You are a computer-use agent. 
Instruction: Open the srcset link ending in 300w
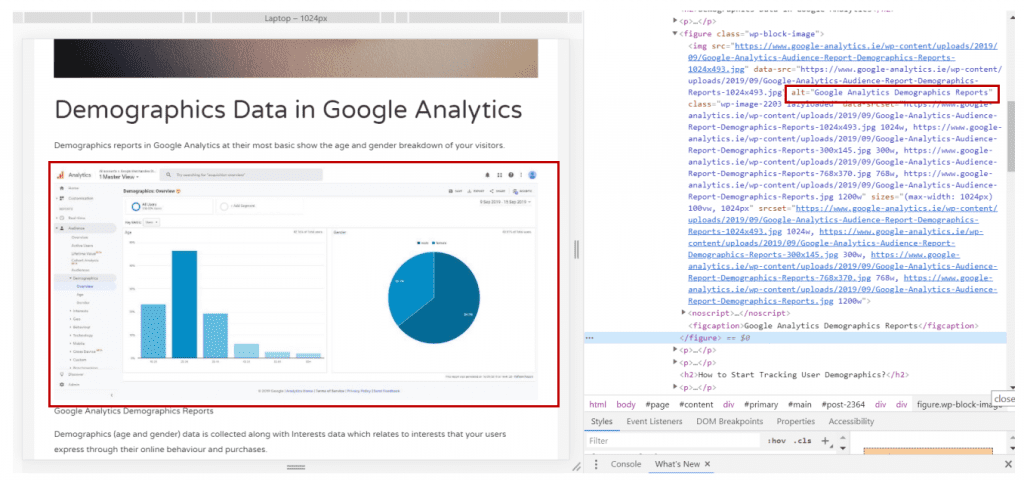coord(836,243)
